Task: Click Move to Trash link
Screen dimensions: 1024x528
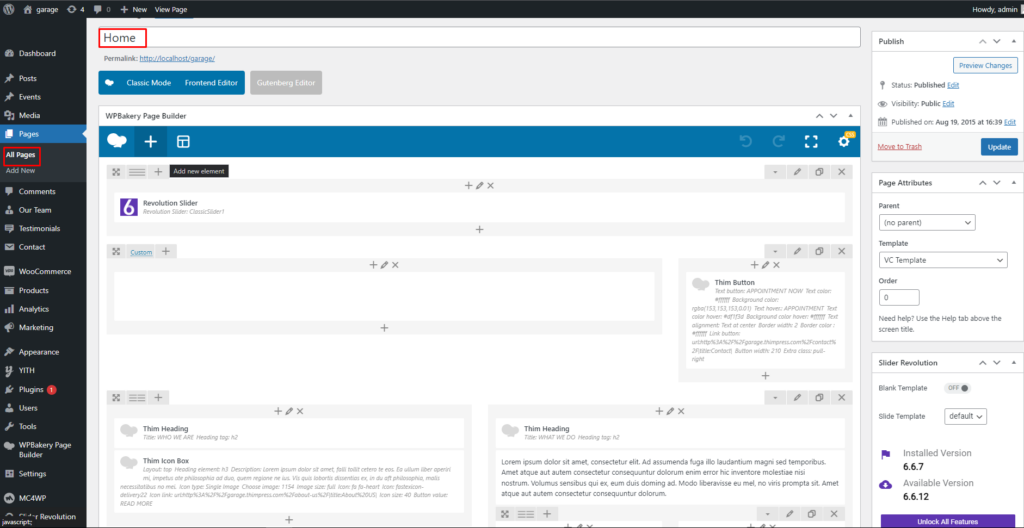Action: tap(899, 147)
